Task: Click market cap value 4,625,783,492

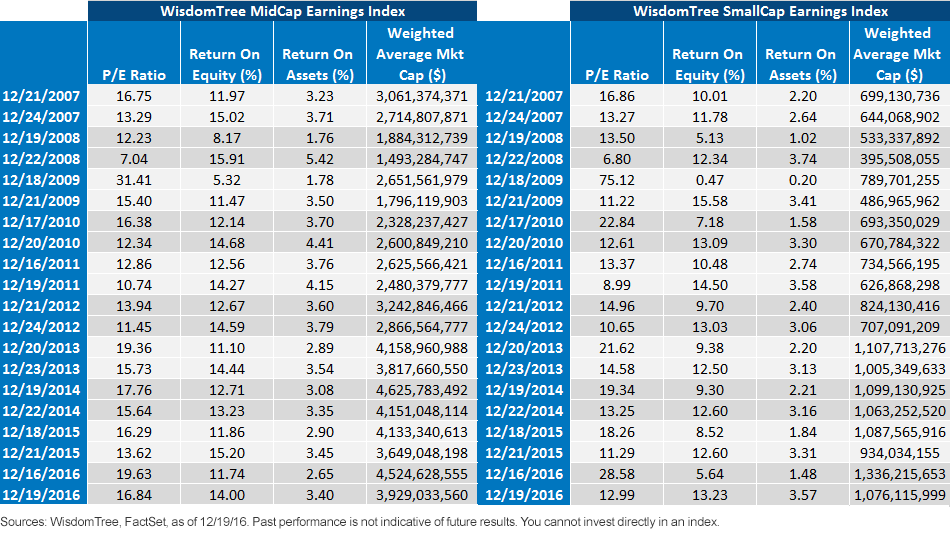Action: [422, 390]
